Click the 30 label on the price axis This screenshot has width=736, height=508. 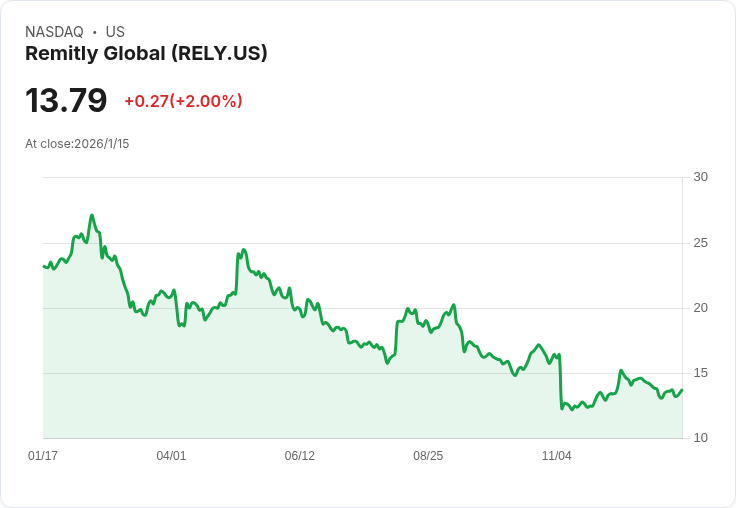coord(700,177)
